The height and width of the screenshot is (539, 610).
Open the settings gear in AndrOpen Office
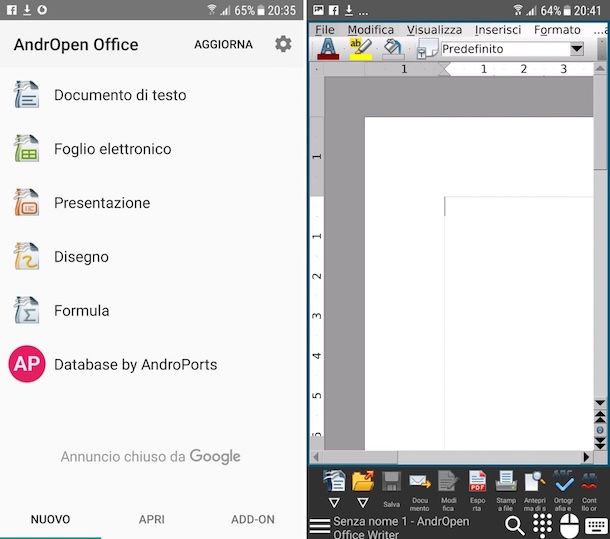coord(283,45)
